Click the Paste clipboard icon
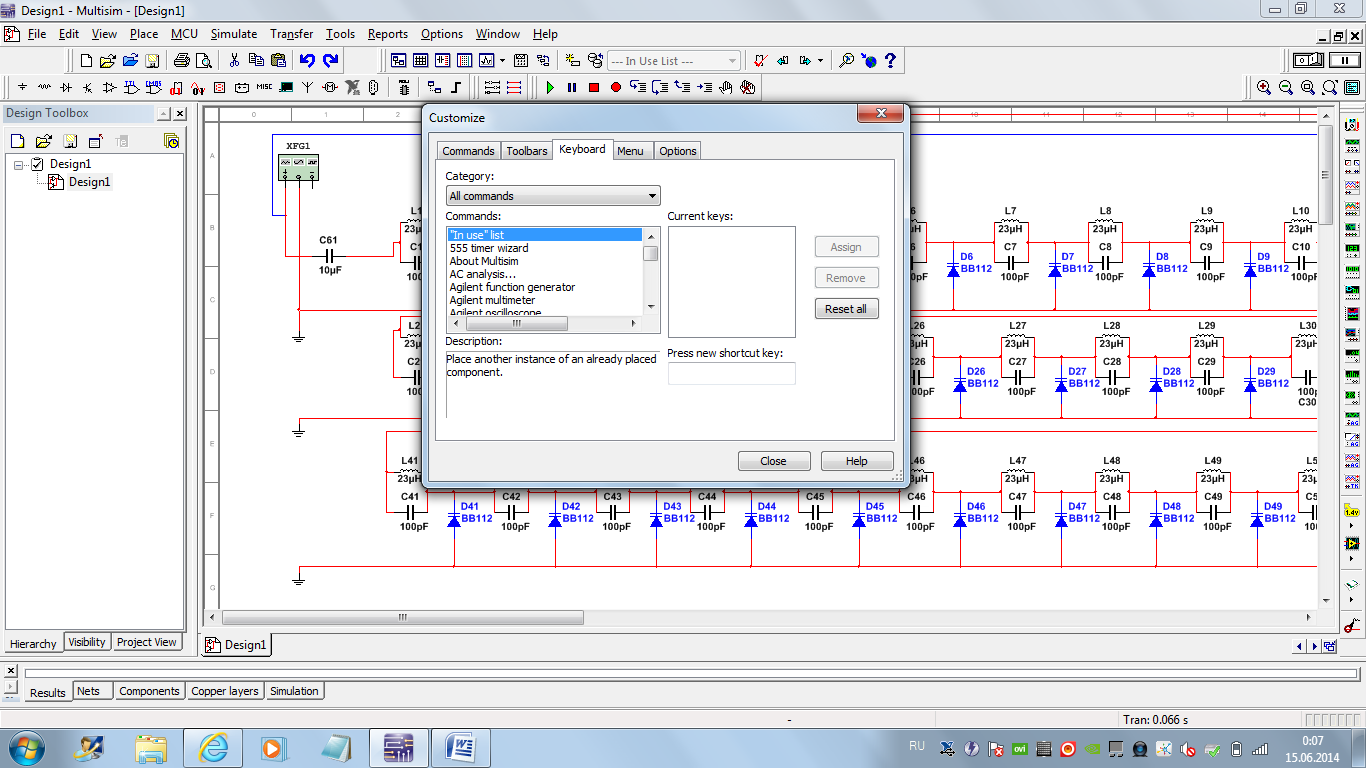1366x768 pixels. pyautogui.click(x=279, y=60)
